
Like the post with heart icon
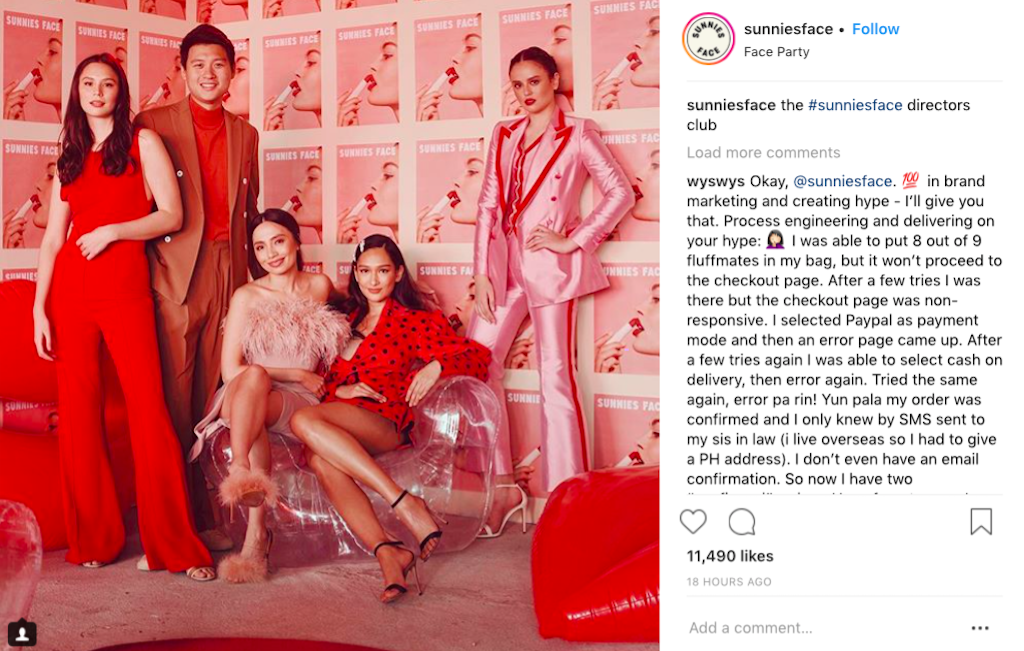(693, 522)
